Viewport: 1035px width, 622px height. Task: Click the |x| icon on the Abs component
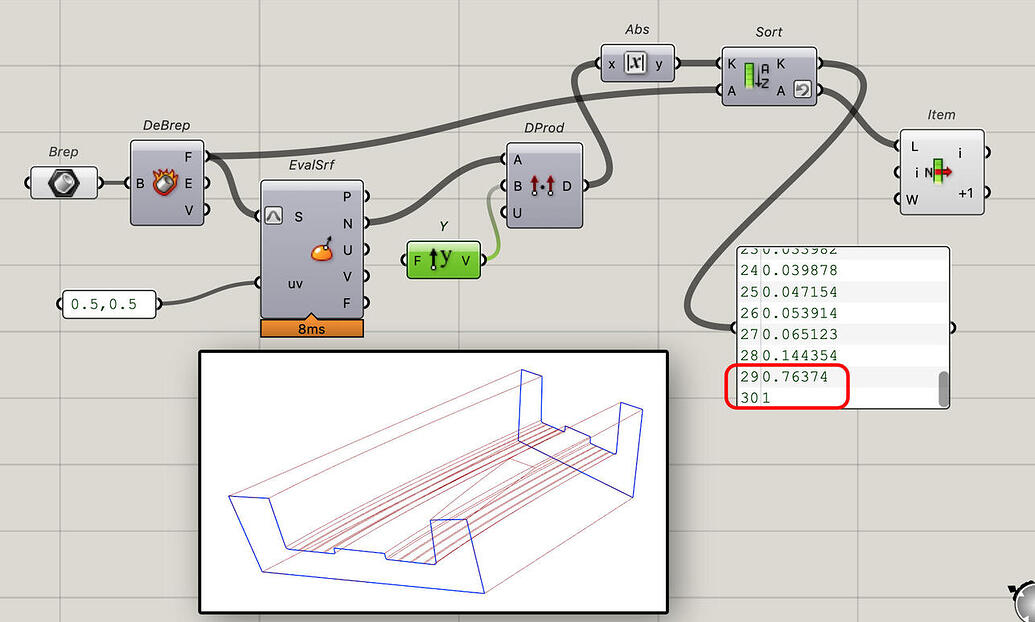(638, 62)
